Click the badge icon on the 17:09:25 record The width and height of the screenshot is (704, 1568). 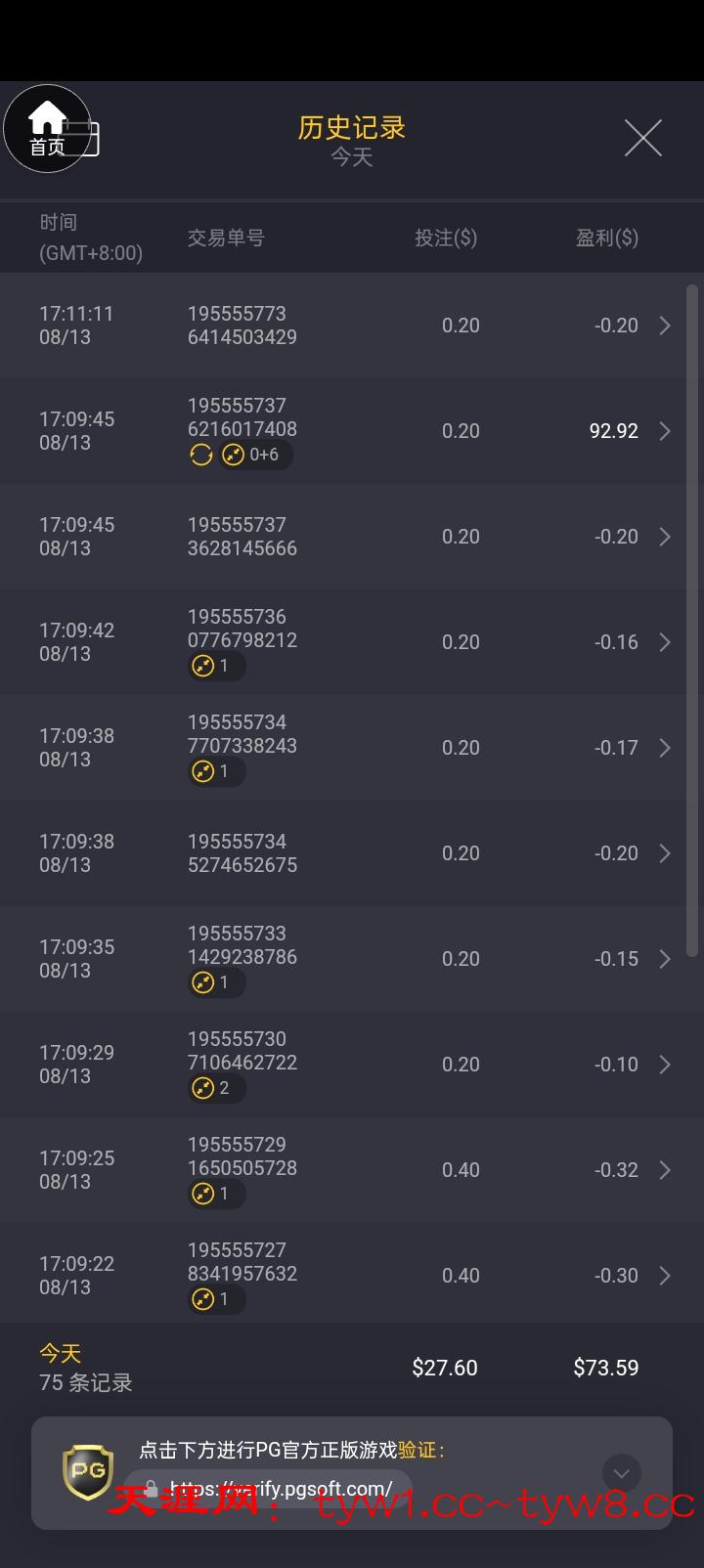(203, 1194)
